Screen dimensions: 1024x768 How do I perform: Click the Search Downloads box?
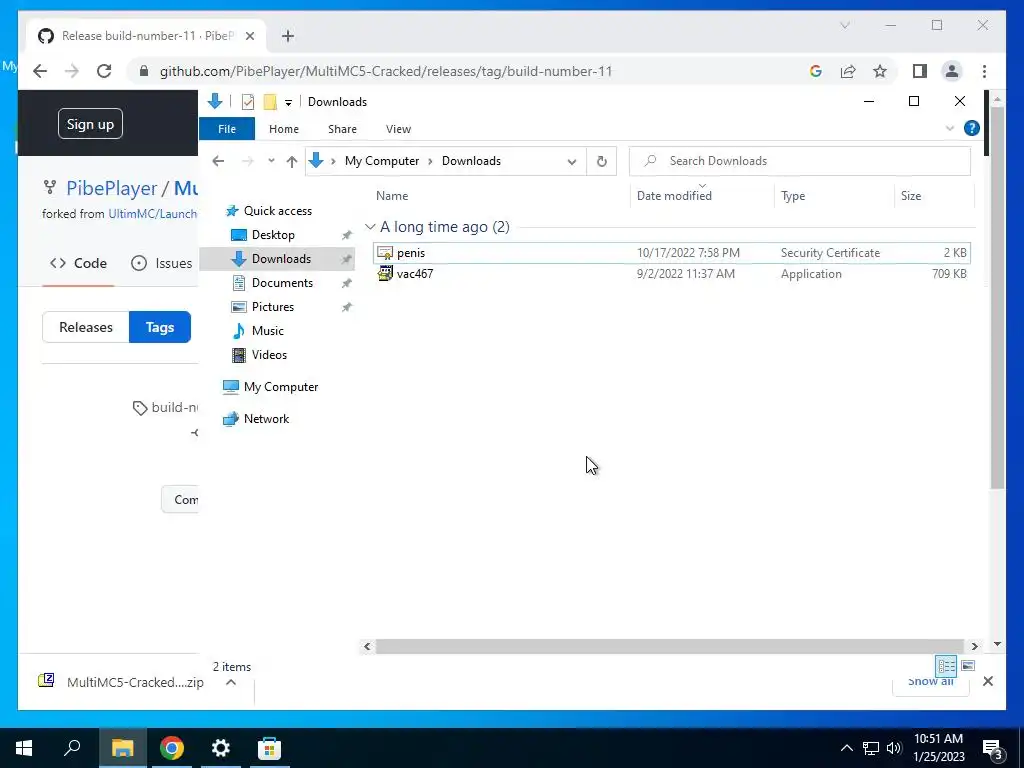(799, 161)
